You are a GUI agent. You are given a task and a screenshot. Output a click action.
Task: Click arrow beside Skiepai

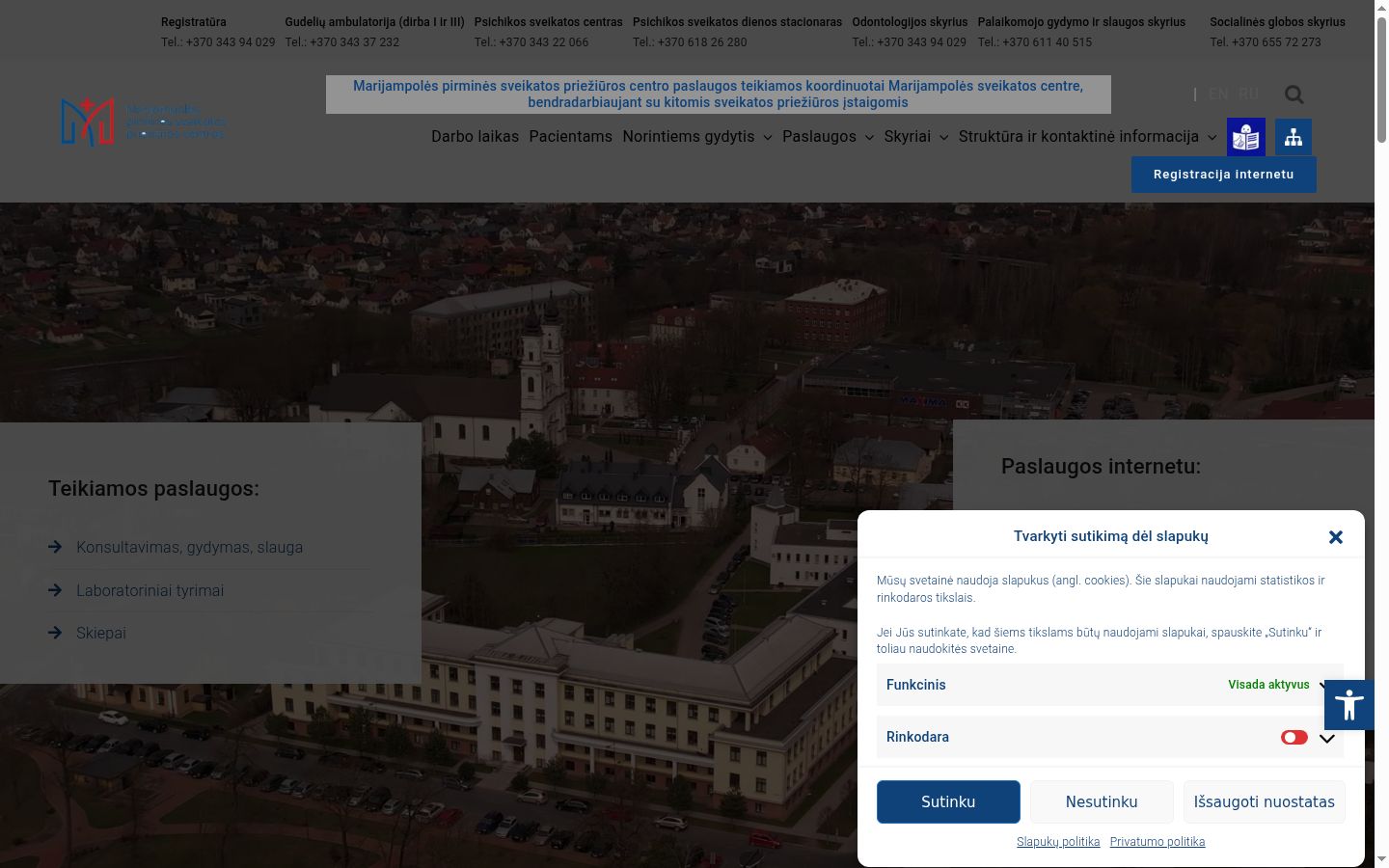pyautogui.click(x=55, y=633)
